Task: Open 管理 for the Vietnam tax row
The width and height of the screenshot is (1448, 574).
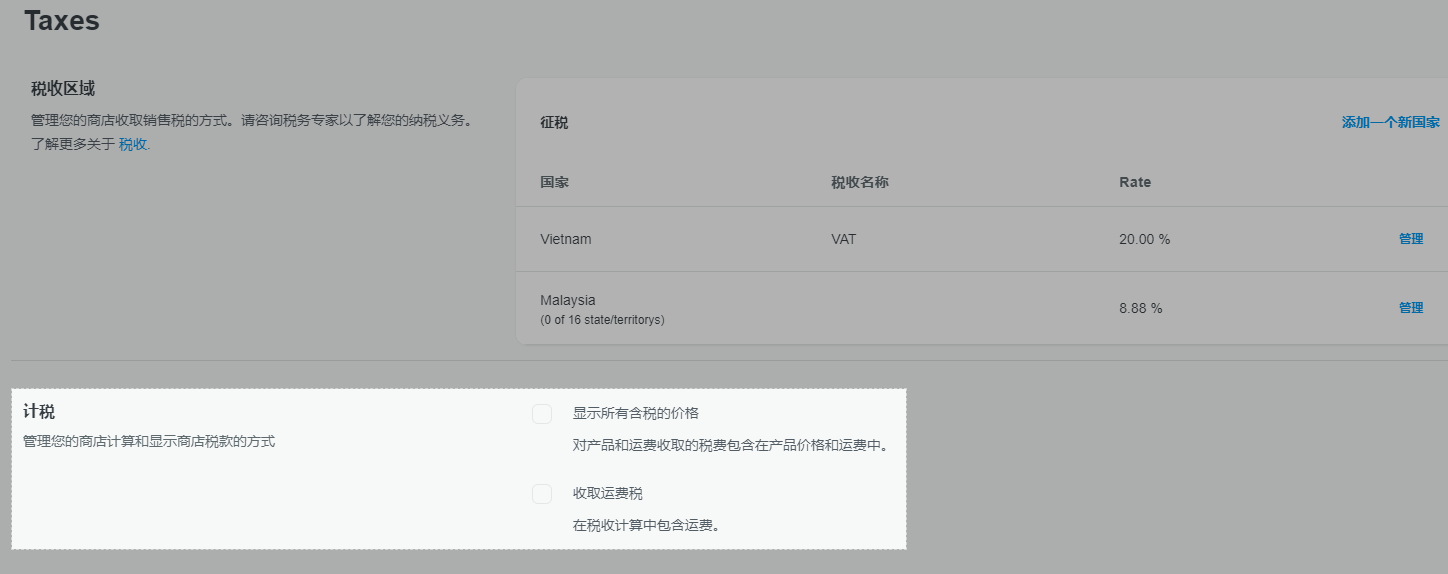Action: [x=1410, y=239]
